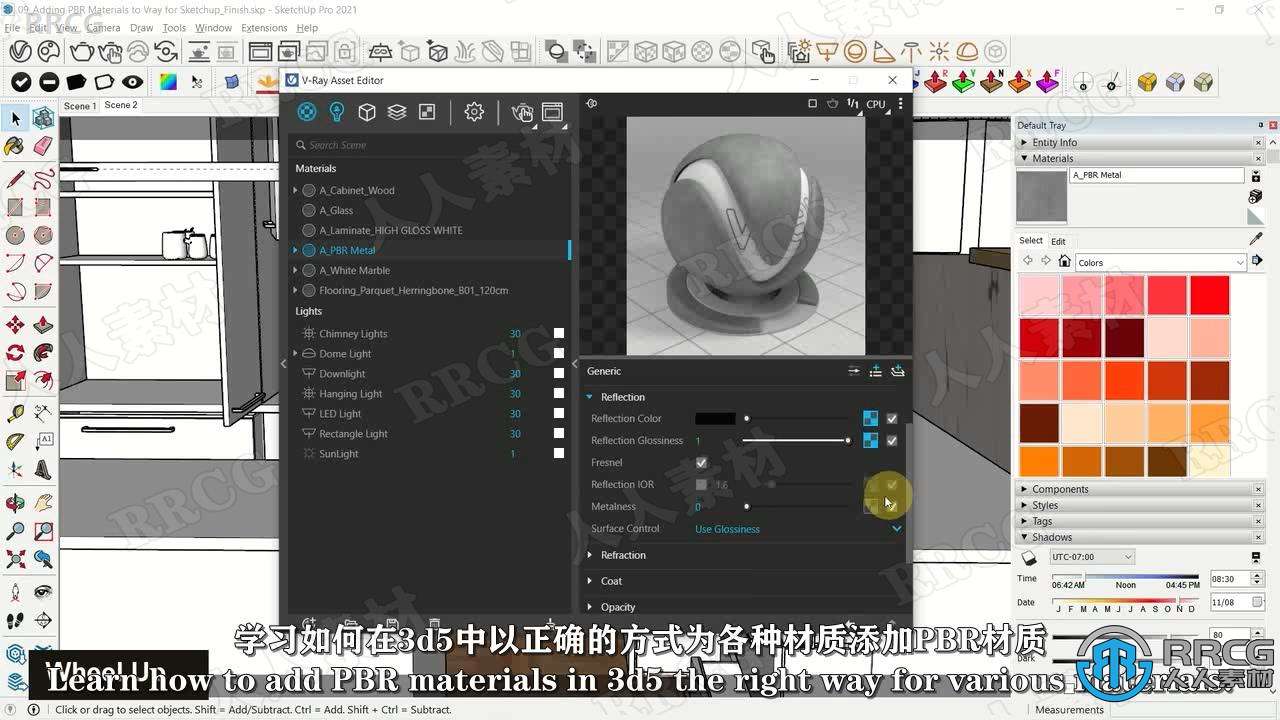
Task: Open Surface Control Use Glossiness dropdown
Action: [798, 529]
